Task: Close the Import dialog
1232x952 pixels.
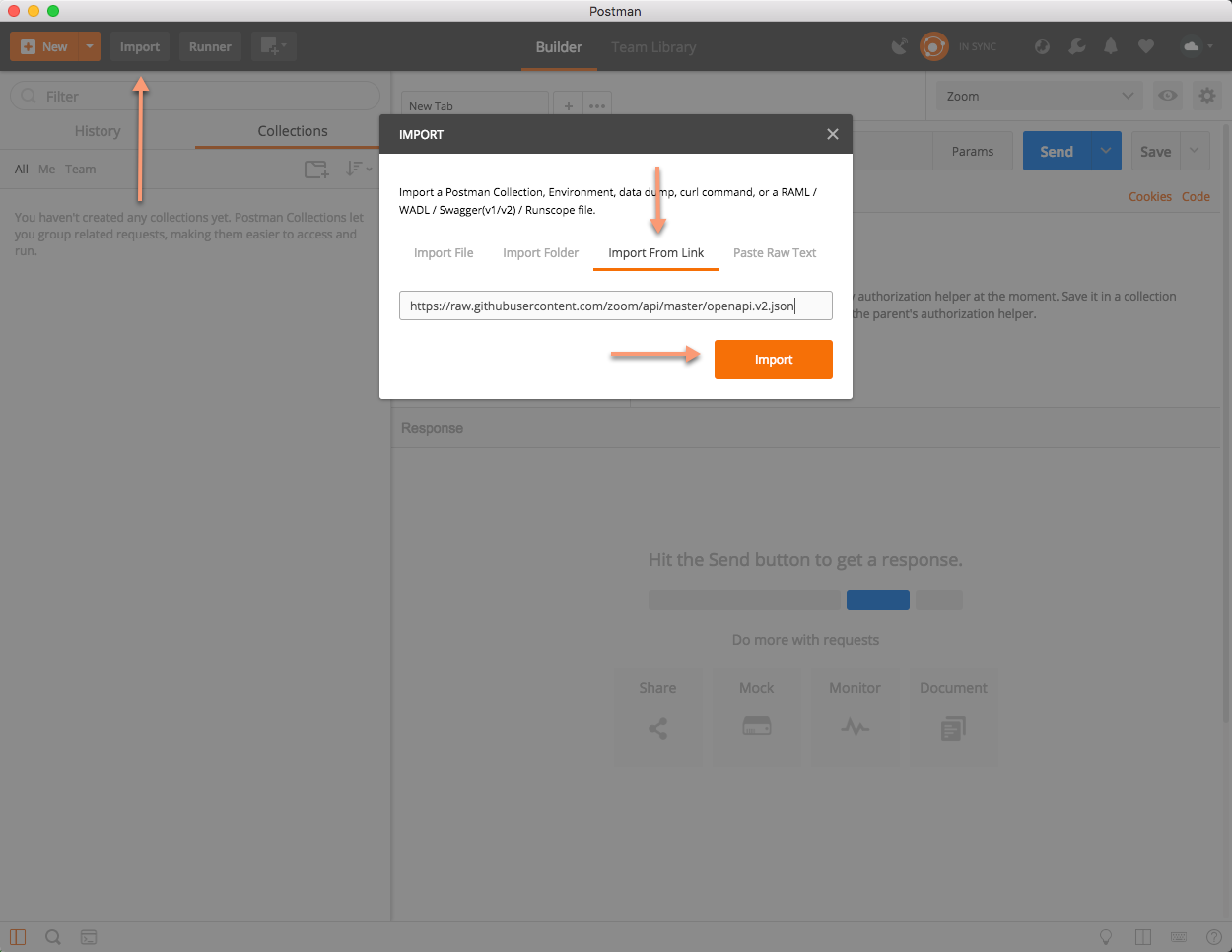Action: [x=833, y=134]
